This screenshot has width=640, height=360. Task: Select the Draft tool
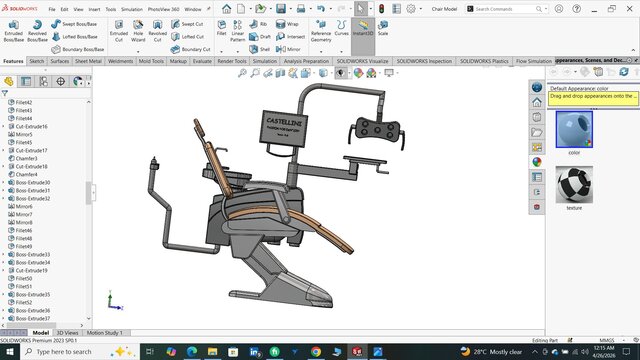(x=260, y=37)
